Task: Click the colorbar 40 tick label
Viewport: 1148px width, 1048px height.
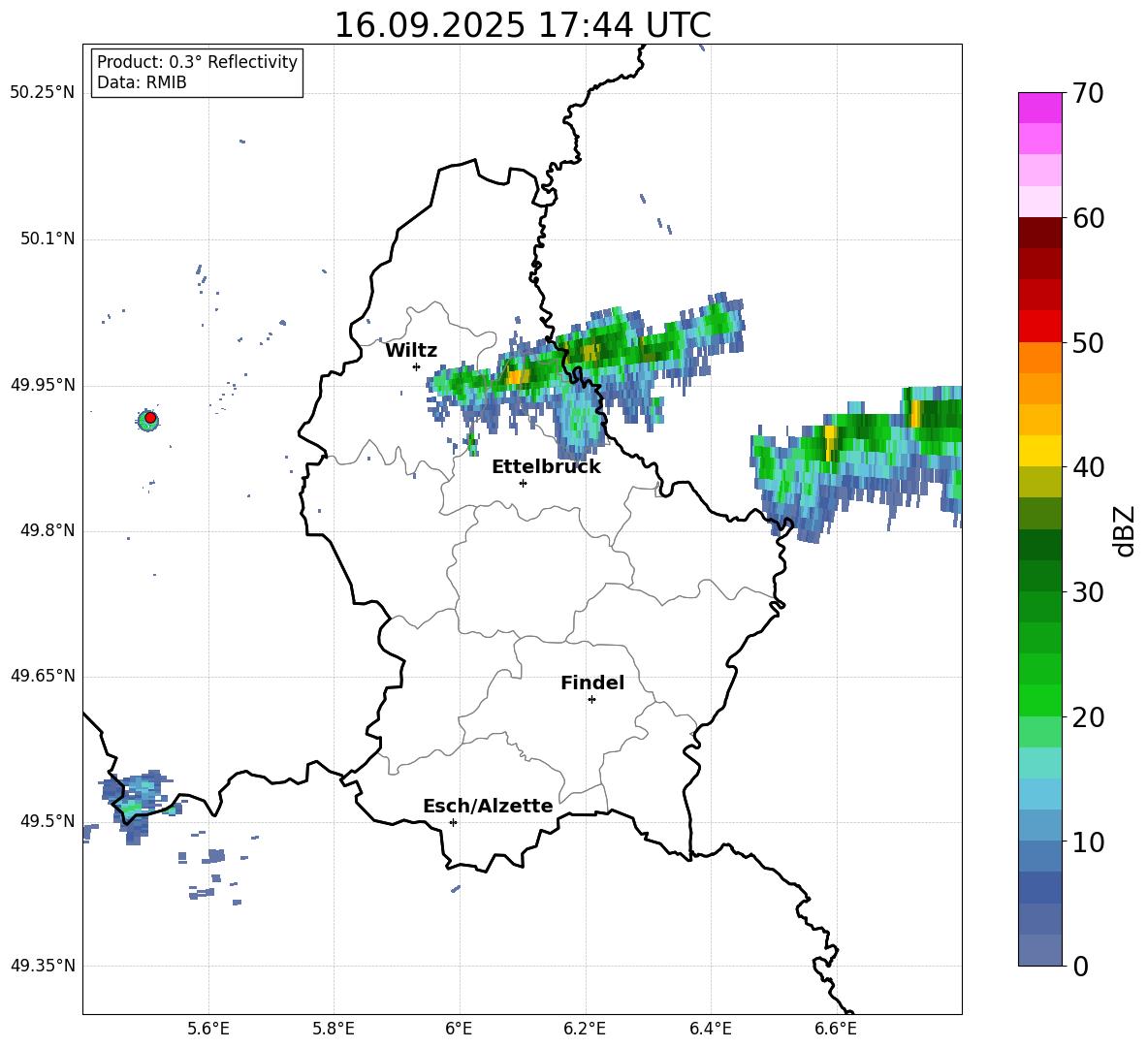Action: [x=1087, y=467]
